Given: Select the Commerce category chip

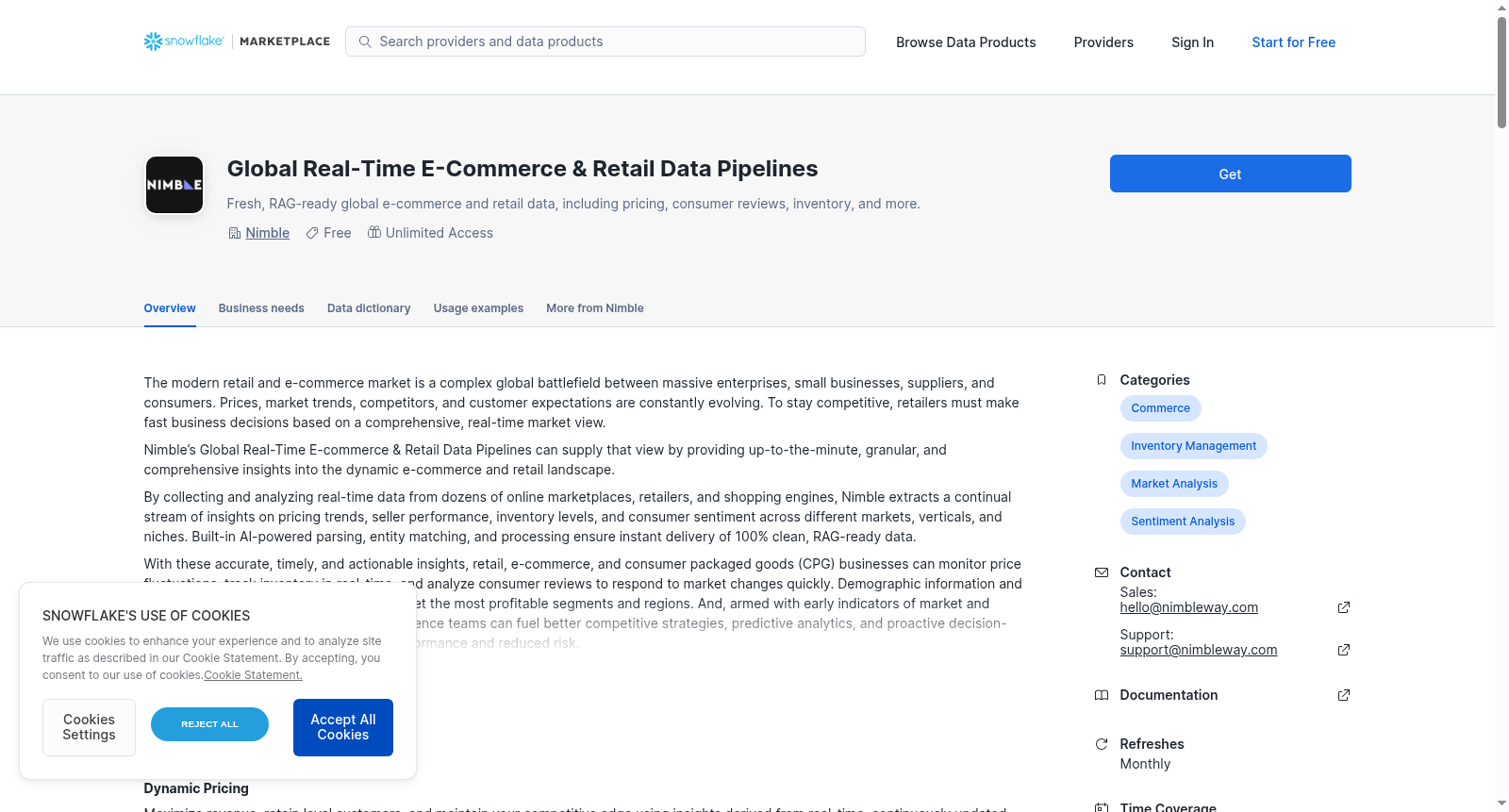Looking at the screenshot, I should (x=1161, y=408).
